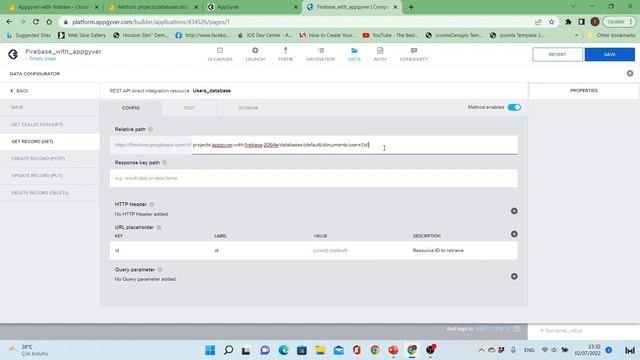Image resolution: width=640 pixels, height=360 pixels.
Task: Open the THEME editor
Action: [x=285, y=54]
